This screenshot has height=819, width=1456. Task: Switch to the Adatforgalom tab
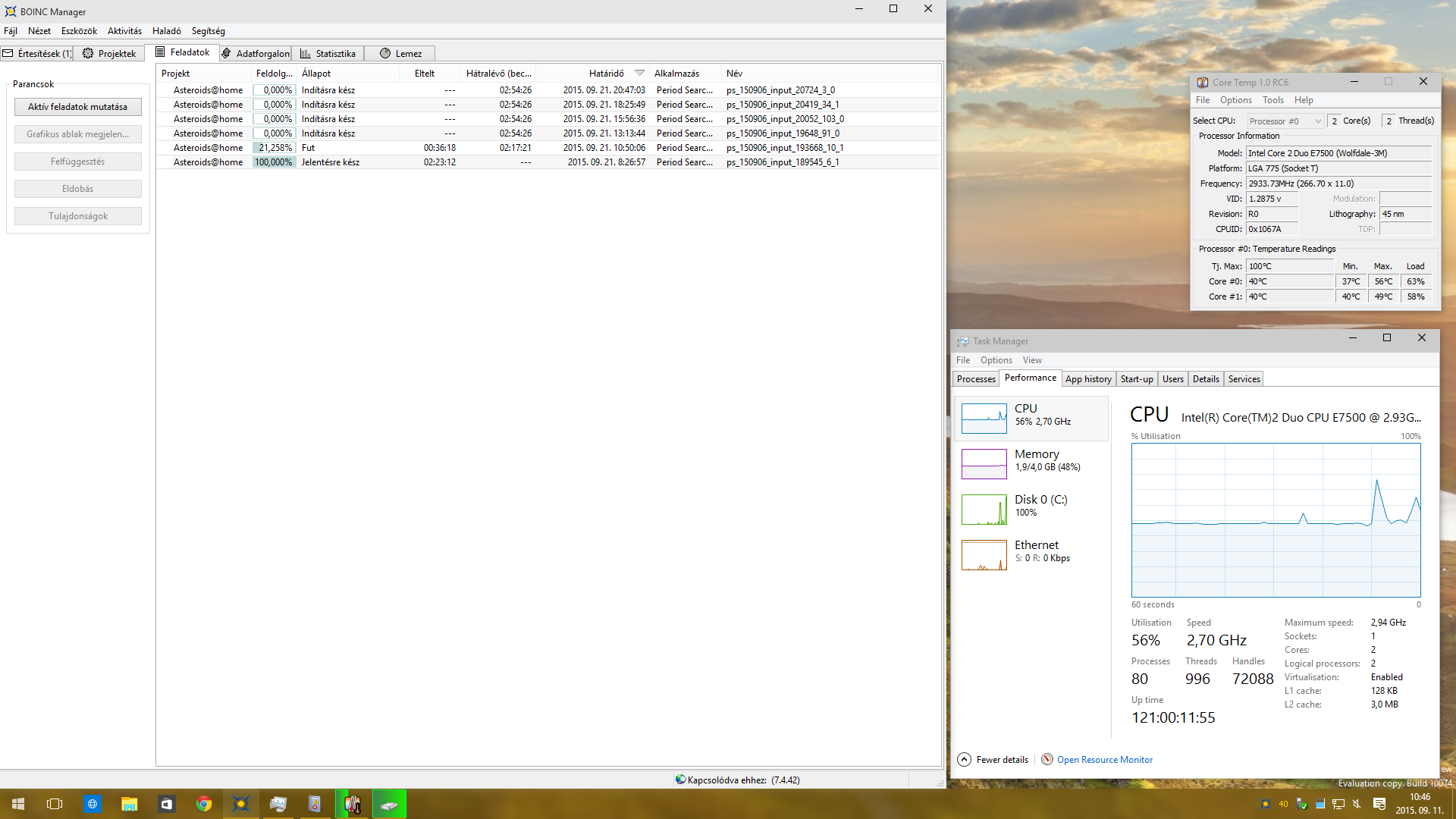tap(256, 53)
